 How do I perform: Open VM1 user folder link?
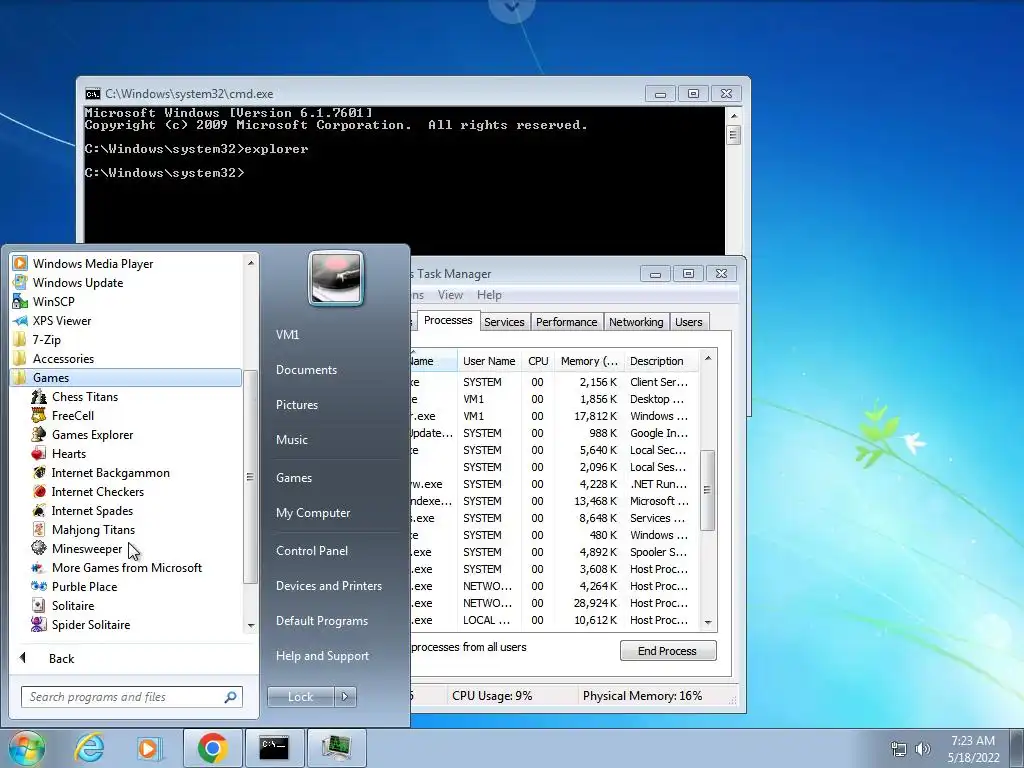[287, 335]
